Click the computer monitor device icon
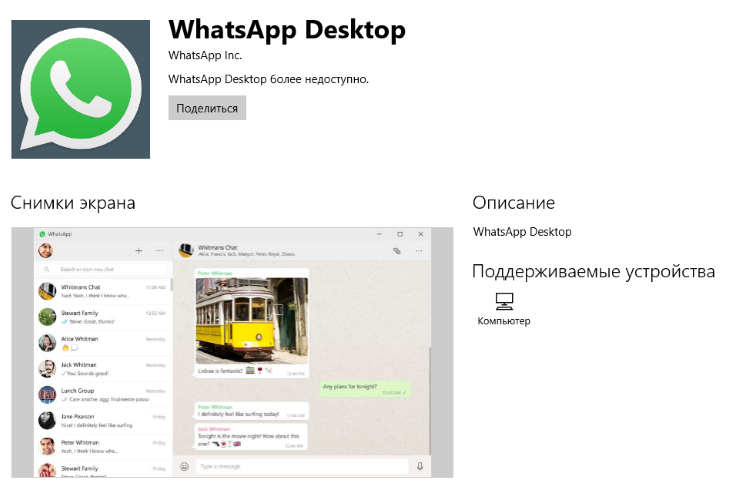Viewport: 740px width, 494px height. coord(504,301)
